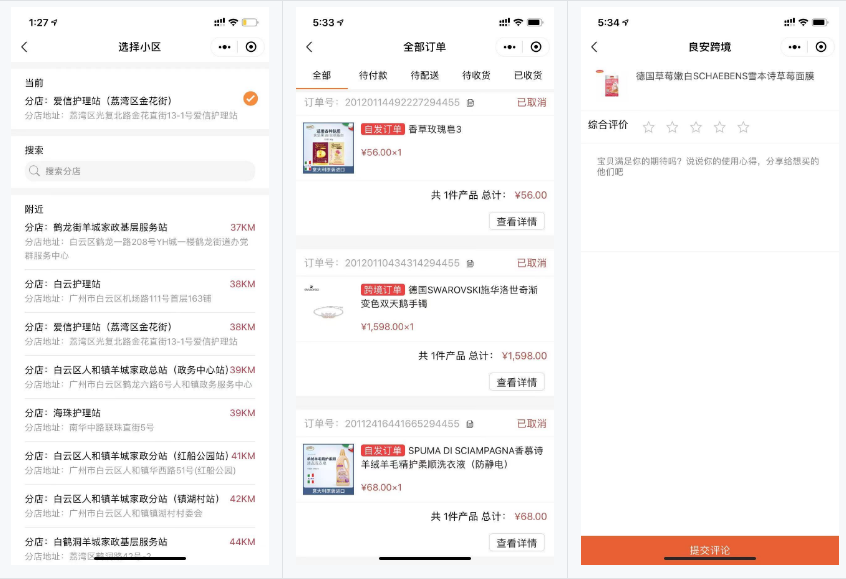
Task: Go back from the 良安跨境 screen
Action: click(x=594, y=47)
